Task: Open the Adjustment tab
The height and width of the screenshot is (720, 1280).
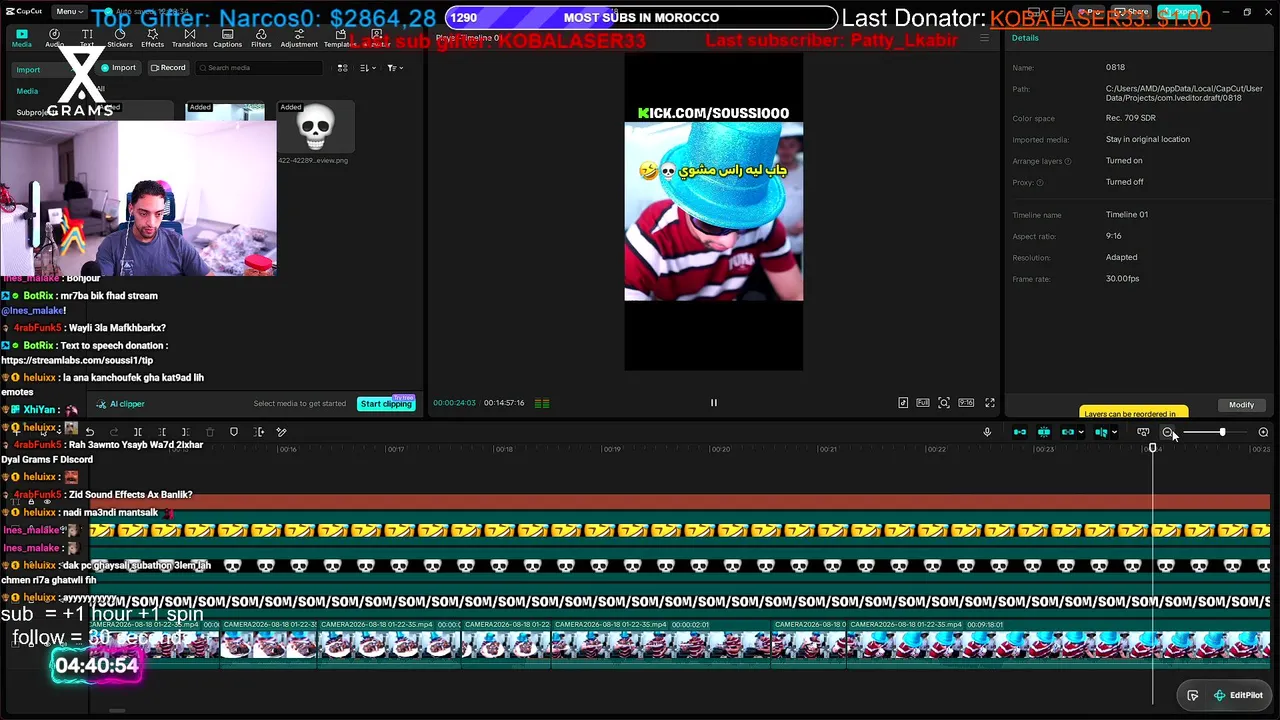Action: 299,38
